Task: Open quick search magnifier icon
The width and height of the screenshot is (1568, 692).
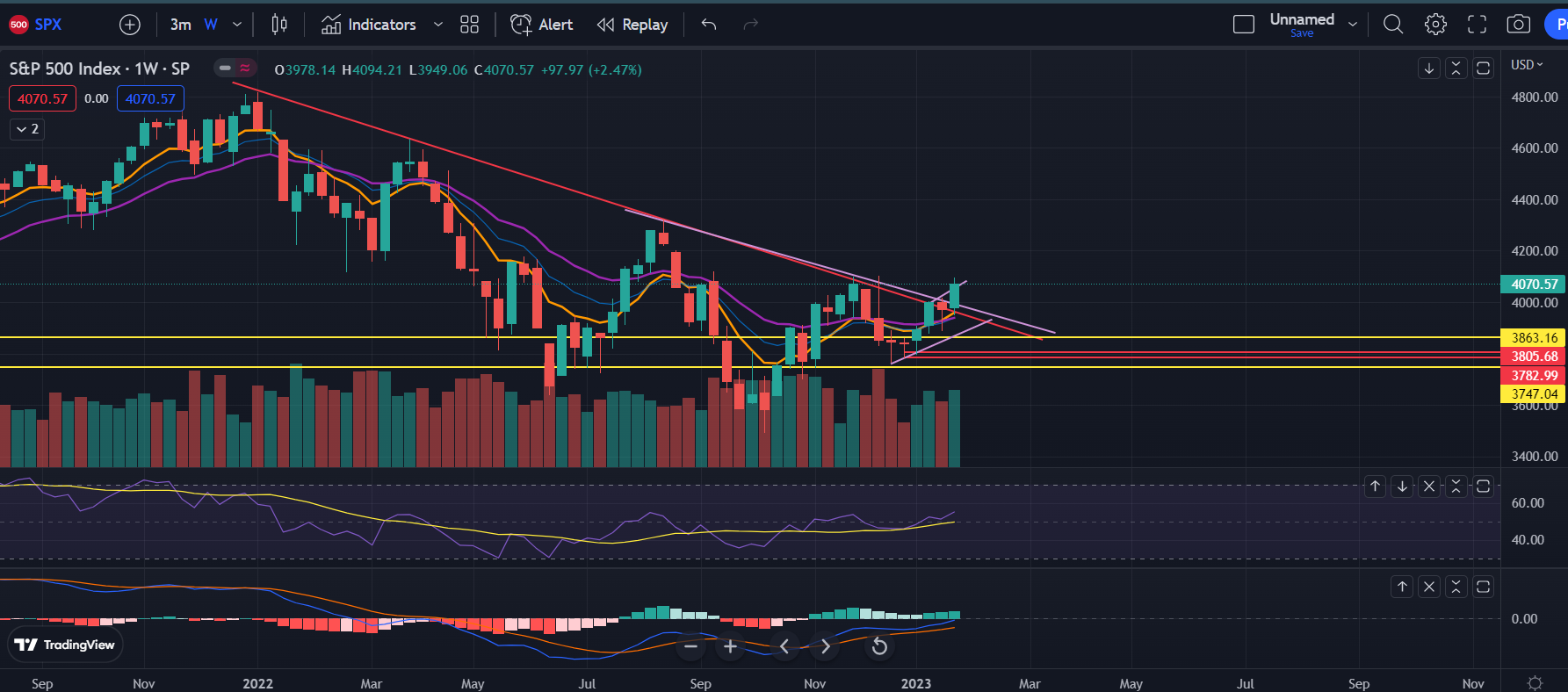Action: (x=1393, y=25)
